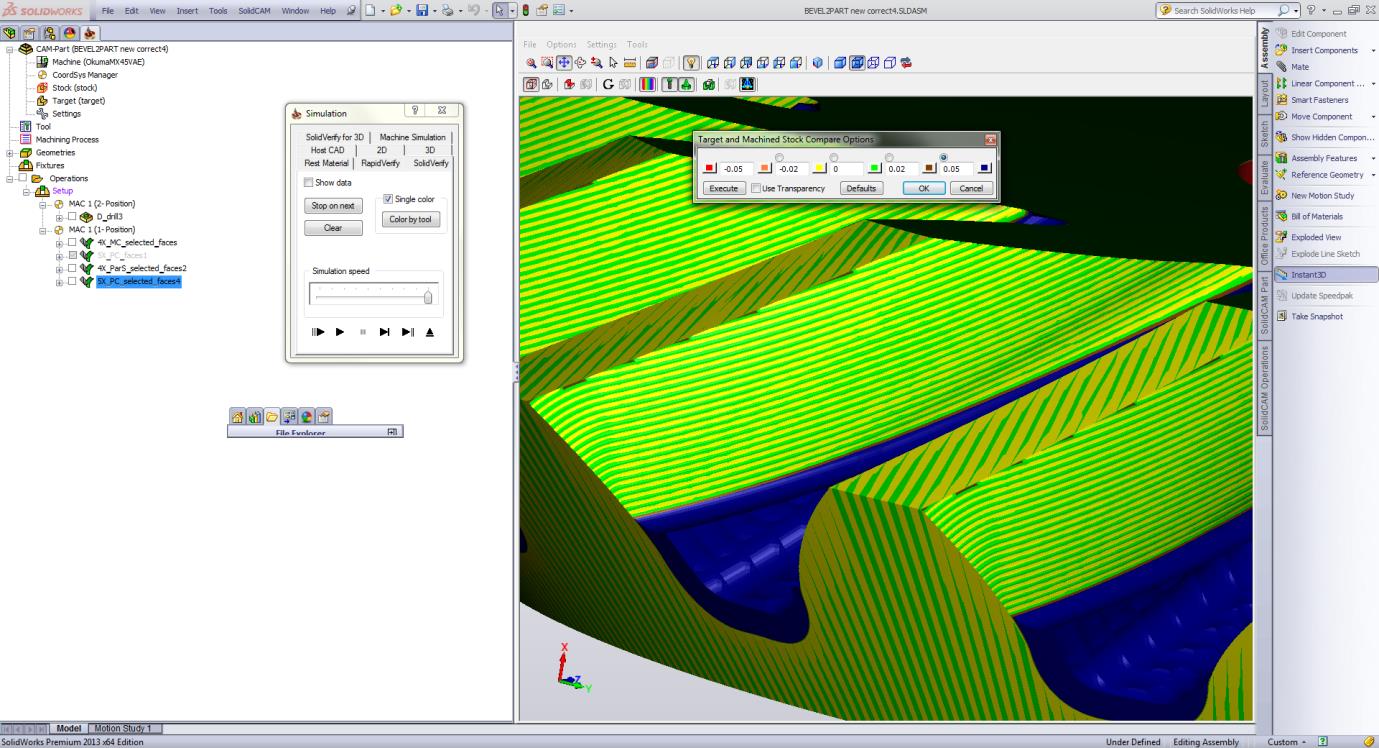The image size is (1379, 748).
Task: Open the Insert menu in SolidWorks
Action: click(x=187, y=10)
